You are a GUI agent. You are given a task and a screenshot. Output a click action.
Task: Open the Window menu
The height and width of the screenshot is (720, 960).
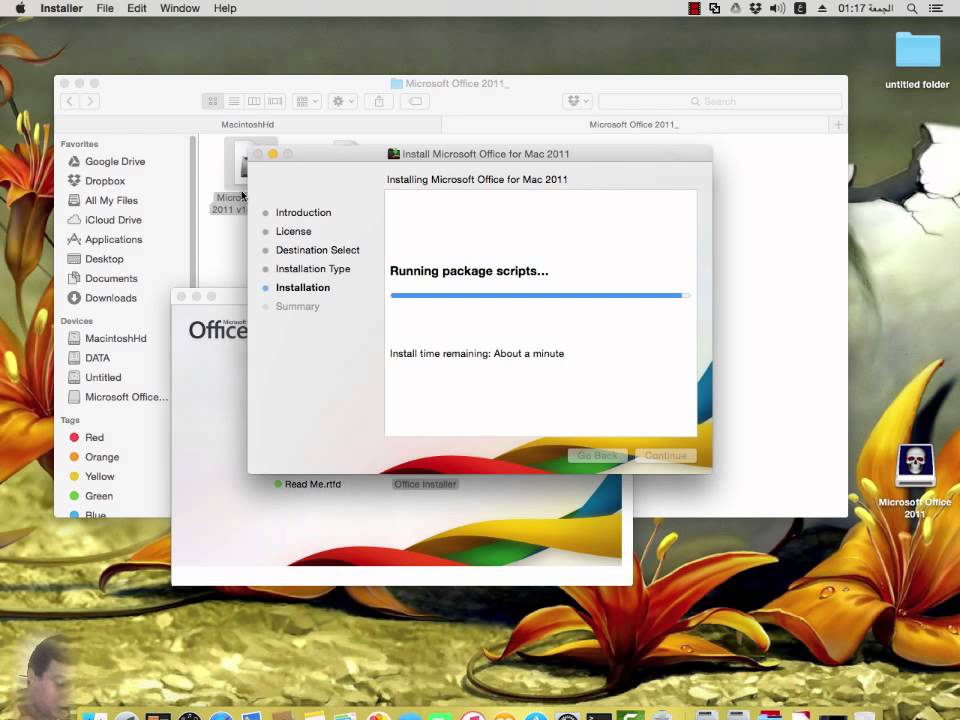(x=179, y=8)
